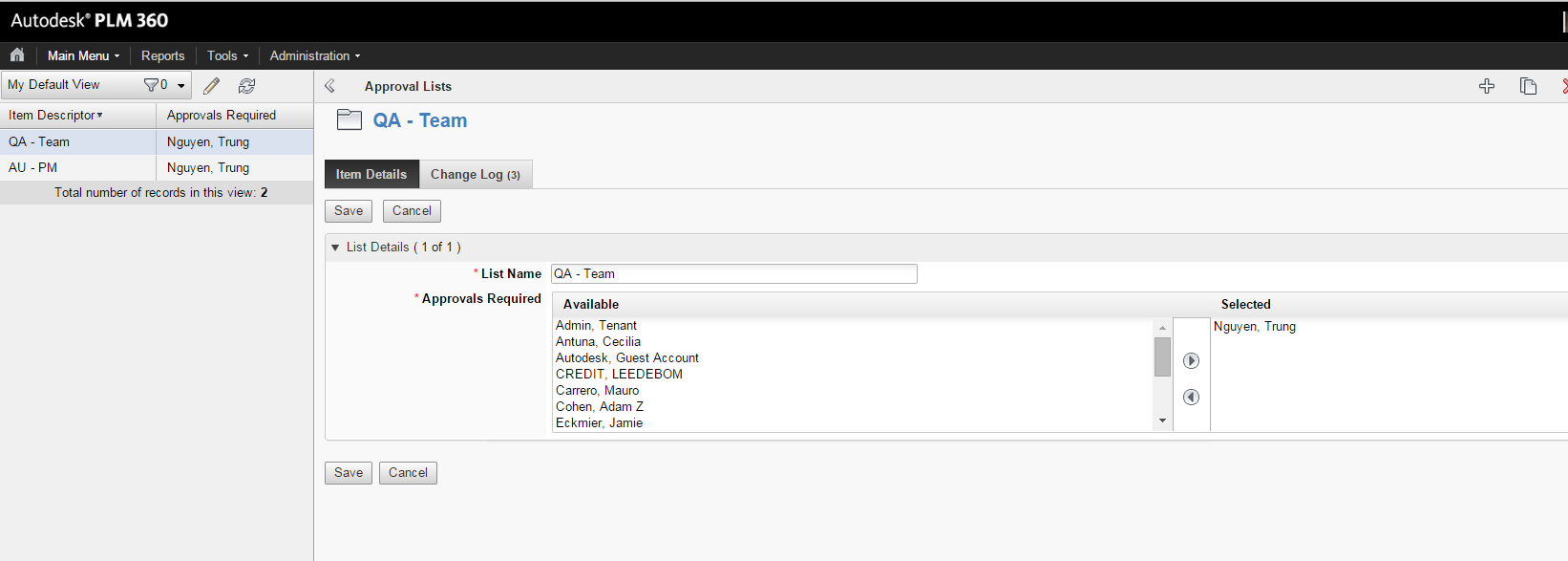Select Nguyen, Trung in Selected list
Screen dimensions: 1568x561
coord(1254,326)
